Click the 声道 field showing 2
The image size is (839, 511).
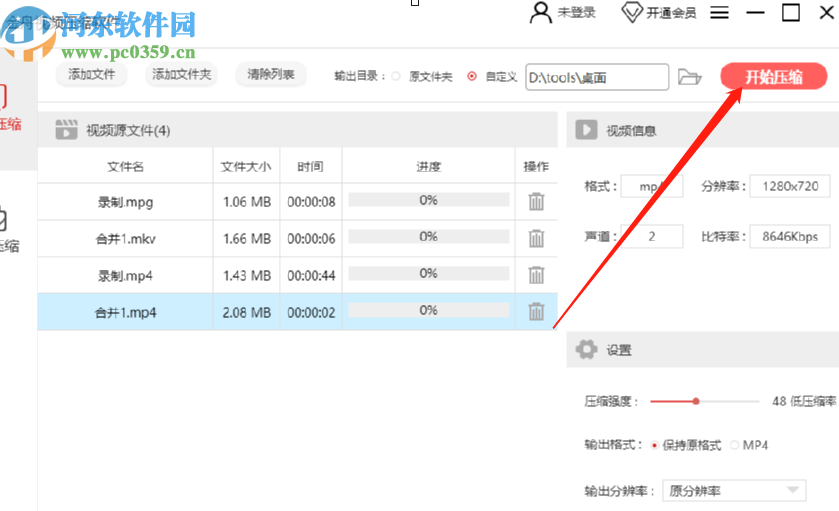coord(652,236)
